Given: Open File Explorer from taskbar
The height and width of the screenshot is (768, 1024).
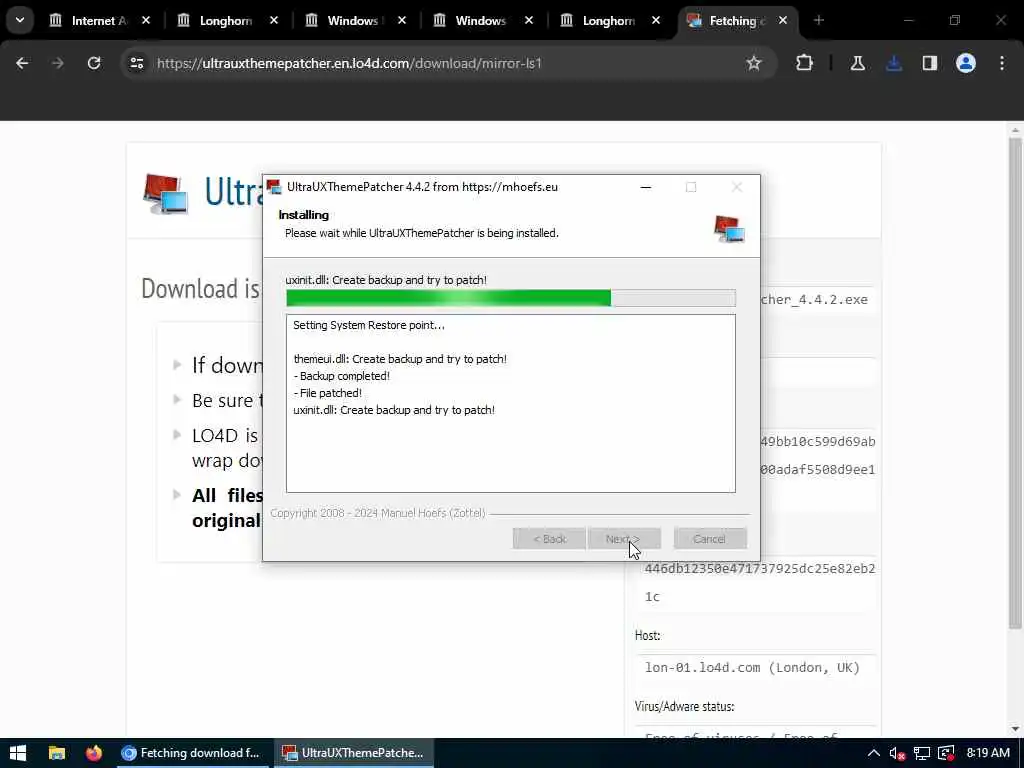Looking at the screenshot, I should tap(57, 753).
